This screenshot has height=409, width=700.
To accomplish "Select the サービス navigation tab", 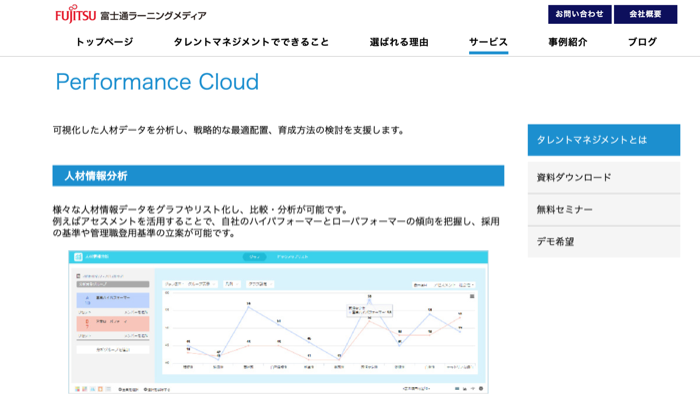I will click(x=488, y=42).
